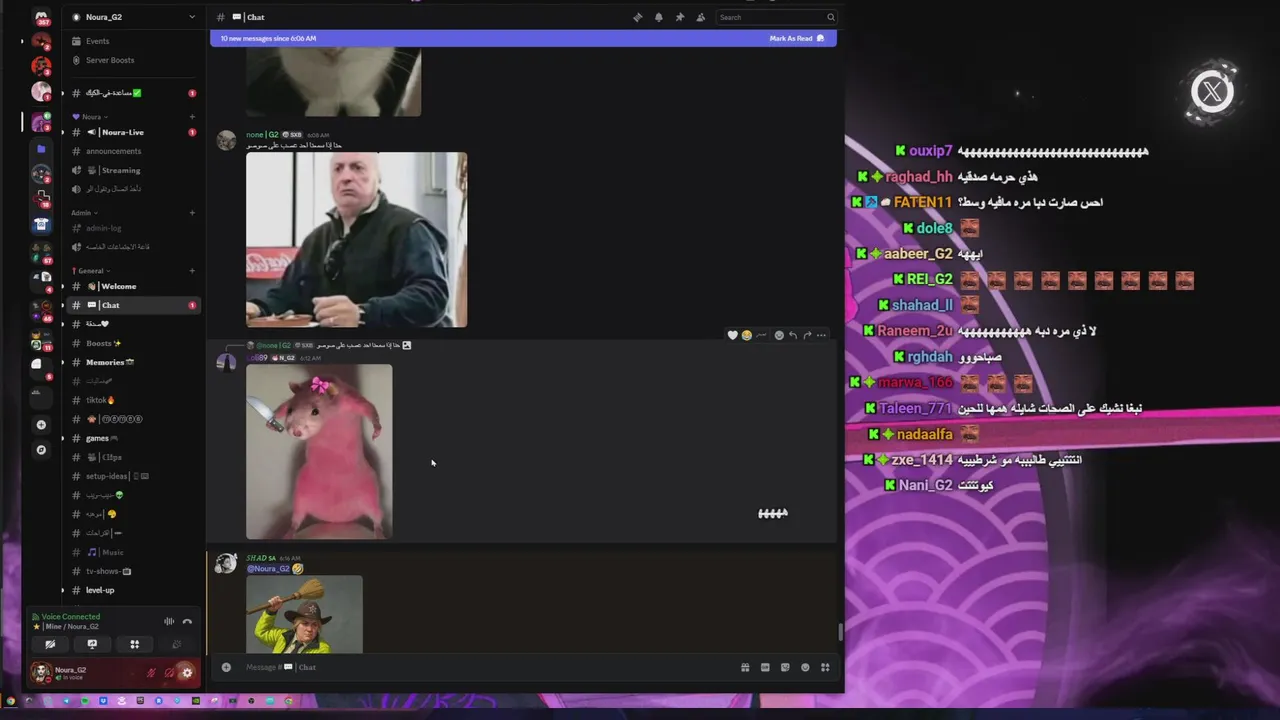
Task: Jump to the 10 new messages banner
Action: [x=523, y=38]
